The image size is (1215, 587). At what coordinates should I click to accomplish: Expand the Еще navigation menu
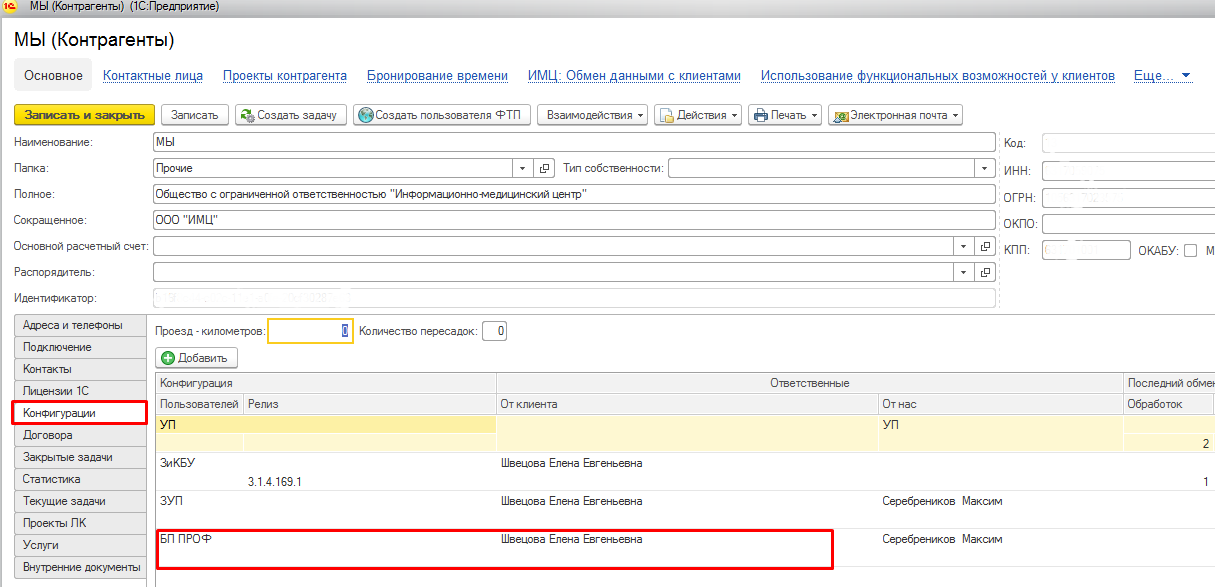1162,76
